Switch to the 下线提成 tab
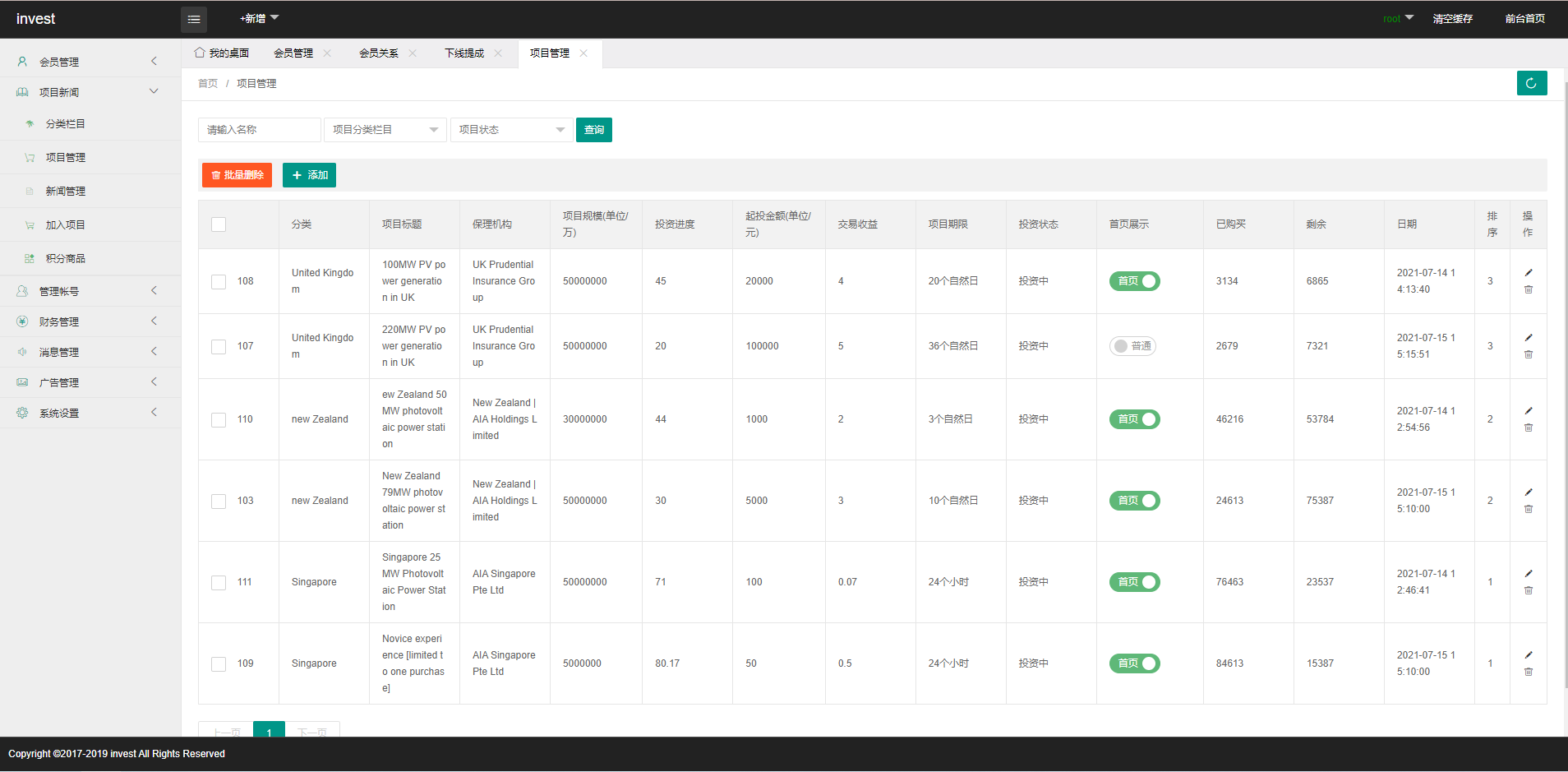The width and height of the screenshot is (1568, 772). 464,53
